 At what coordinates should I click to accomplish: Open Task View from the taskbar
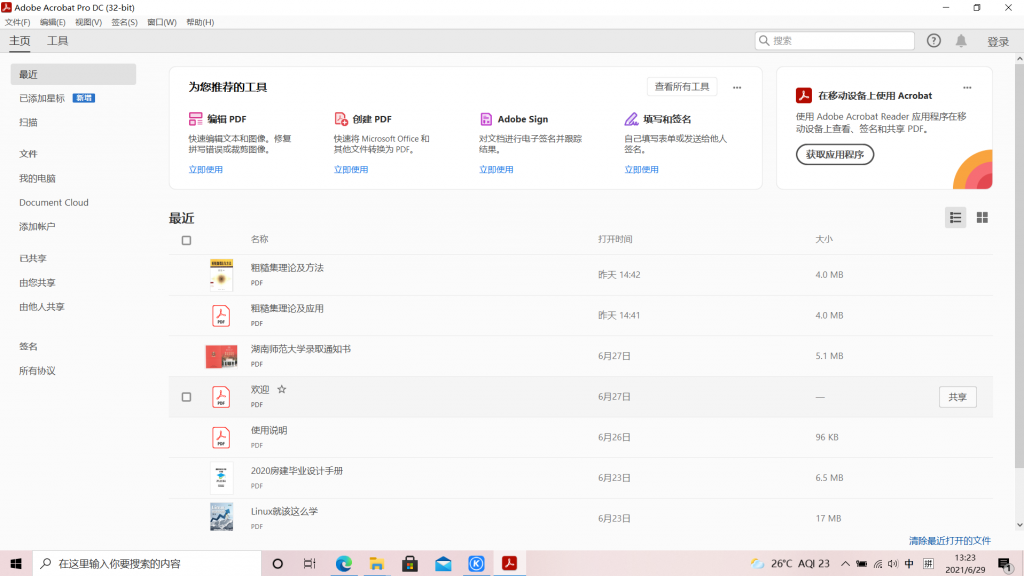310,564
